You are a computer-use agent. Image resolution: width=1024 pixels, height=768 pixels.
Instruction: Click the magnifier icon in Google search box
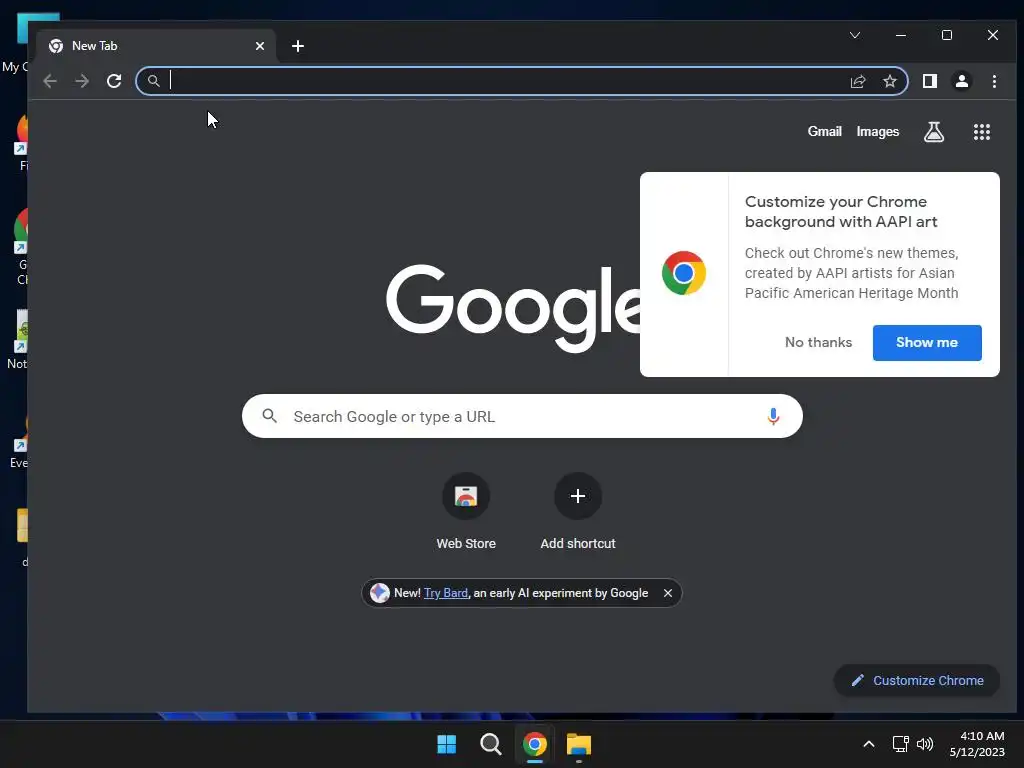coord(269,415)
